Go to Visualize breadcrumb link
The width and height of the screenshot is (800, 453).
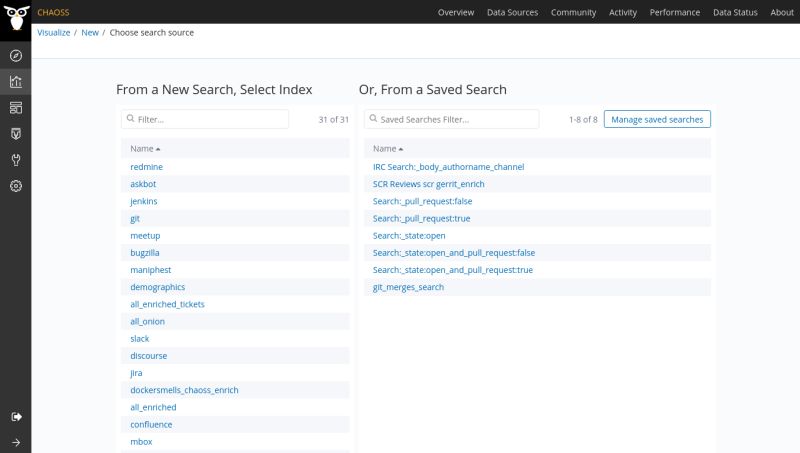54,33
